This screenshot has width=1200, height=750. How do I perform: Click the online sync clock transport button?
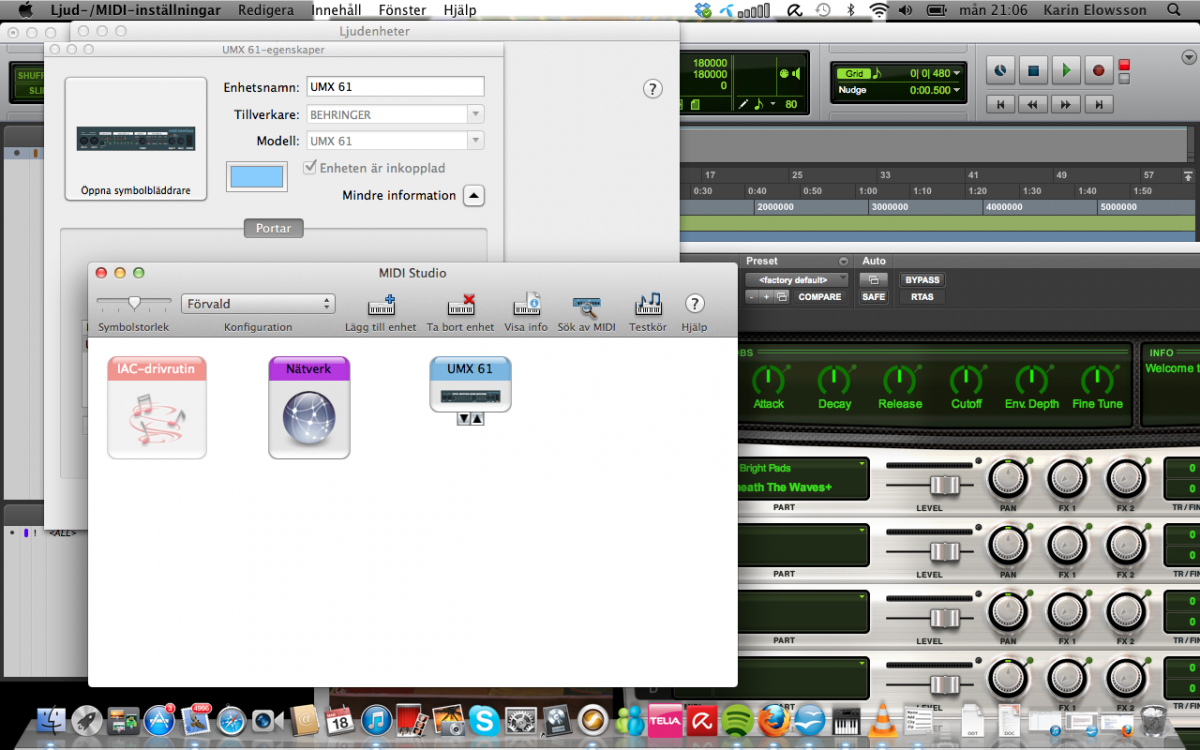(1001, 70)
